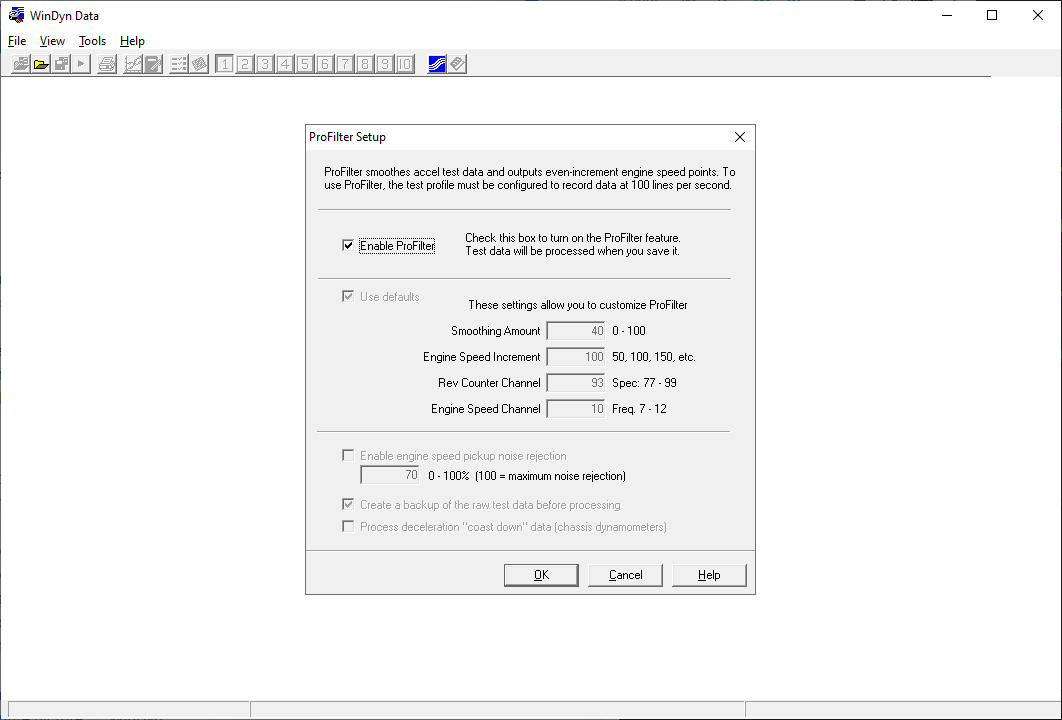This screenshot has width=1062, height=720.
Task: Open the Tools menu
Action: click(x=92, y=41)
